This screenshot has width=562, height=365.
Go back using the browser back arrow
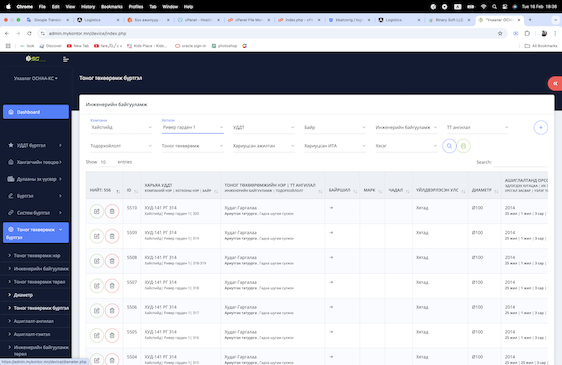pyautogui.click(x=7, y=33)
